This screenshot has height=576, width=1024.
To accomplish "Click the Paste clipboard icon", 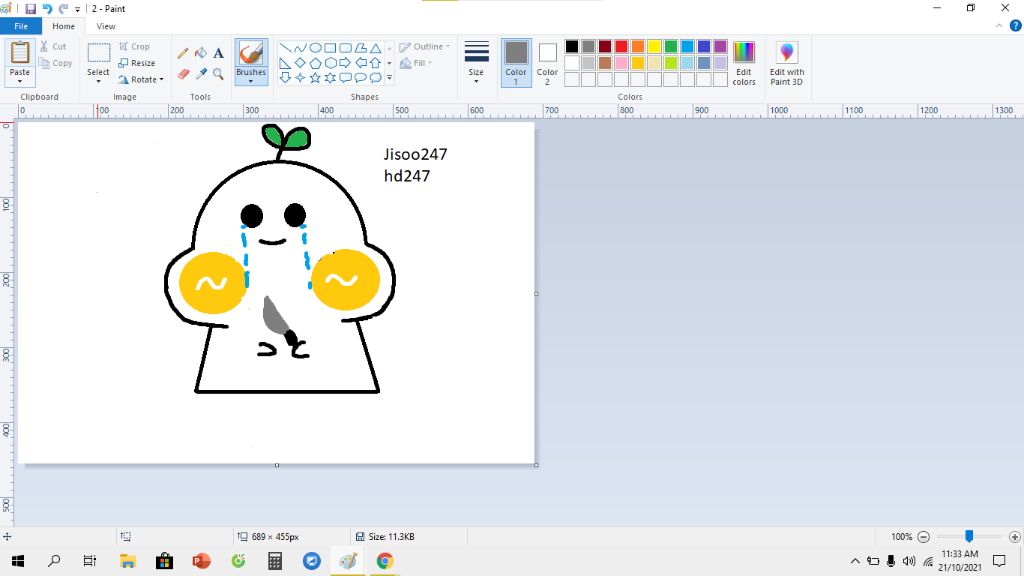I will click(x=20, y=53).
